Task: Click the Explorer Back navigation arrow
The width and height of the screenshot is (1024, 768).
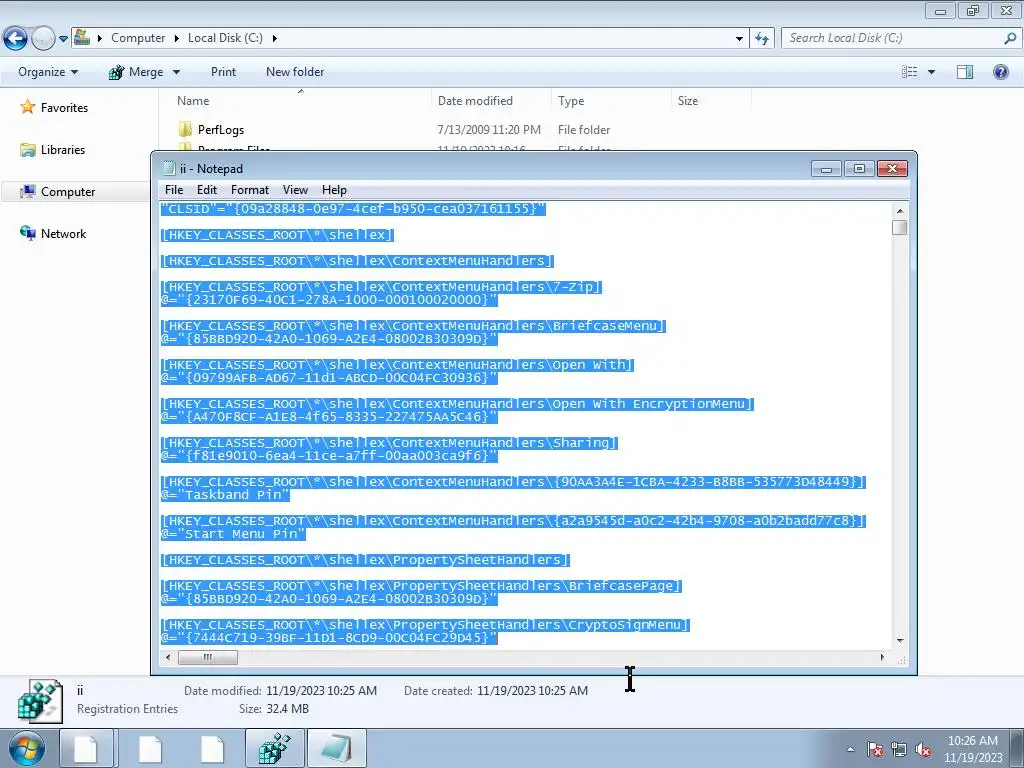Action: tap(16, 39)
